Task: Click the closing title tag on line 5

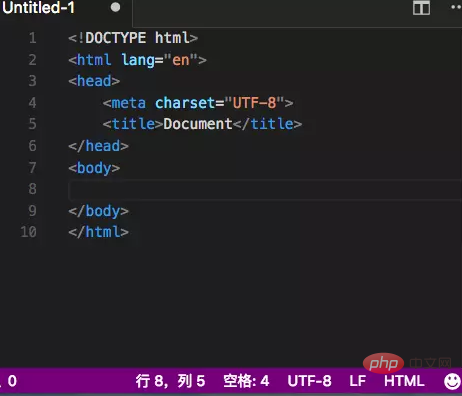Action: click(x=267, y=124)
